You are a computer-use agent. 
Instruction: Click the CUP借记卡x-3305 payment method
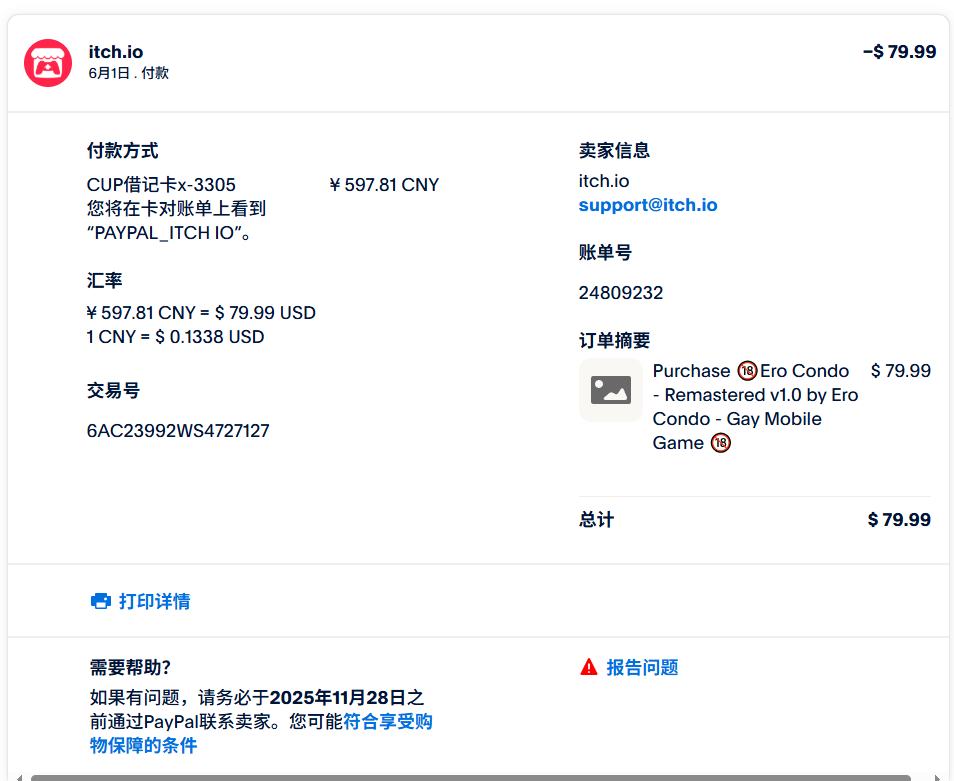click(x=161, y=184)
